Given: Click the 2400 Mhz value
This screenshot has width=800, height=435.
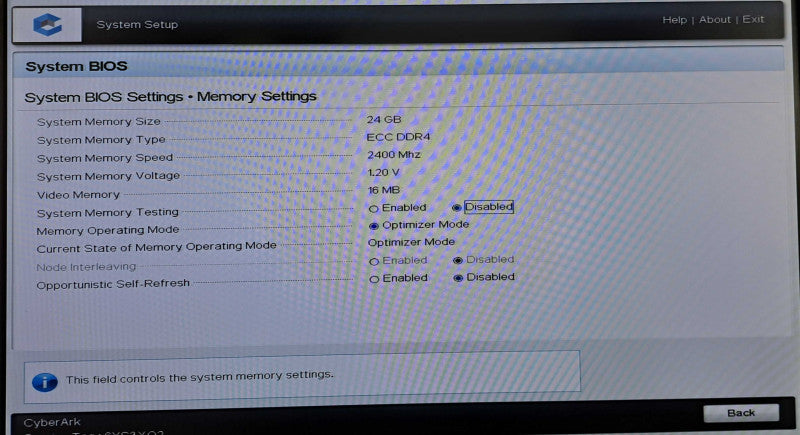Looking at the screenshot, I should 394,155.
